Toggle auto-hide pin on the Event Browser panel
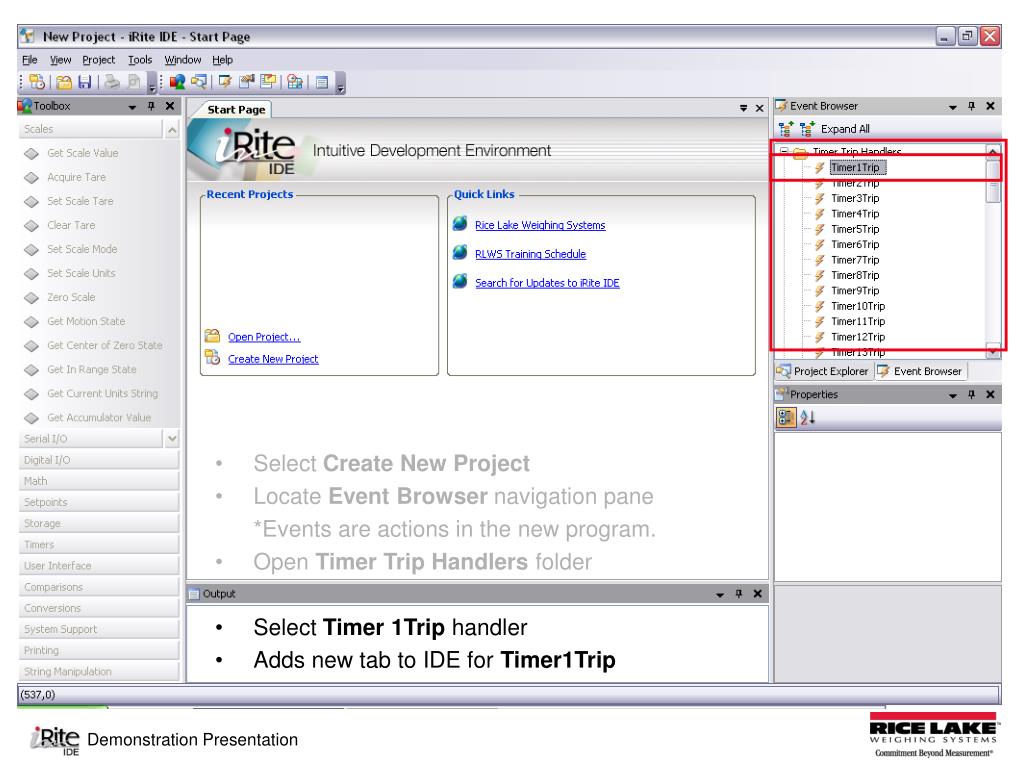The image size is (1024, 768). point(972,106)
